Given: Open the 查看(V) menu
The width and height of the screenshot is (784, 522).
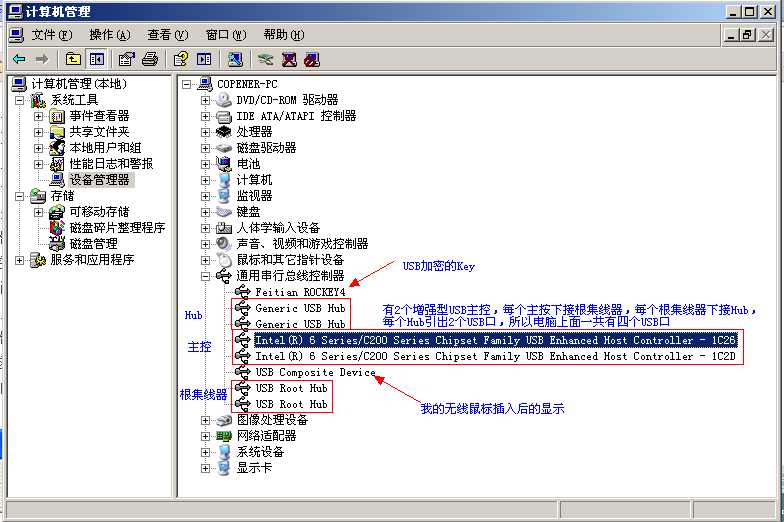Looking at the screenshot, I should click(168, 35).
